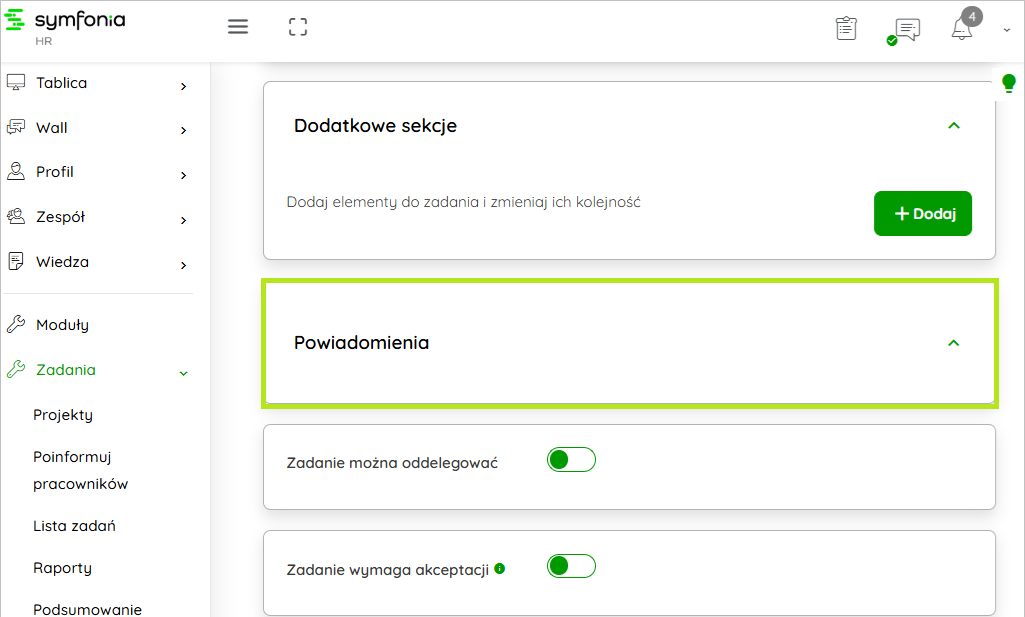Click the info icon beside 'wymaga akceptacji'
1025x617 pixels.
click(500, 569)
